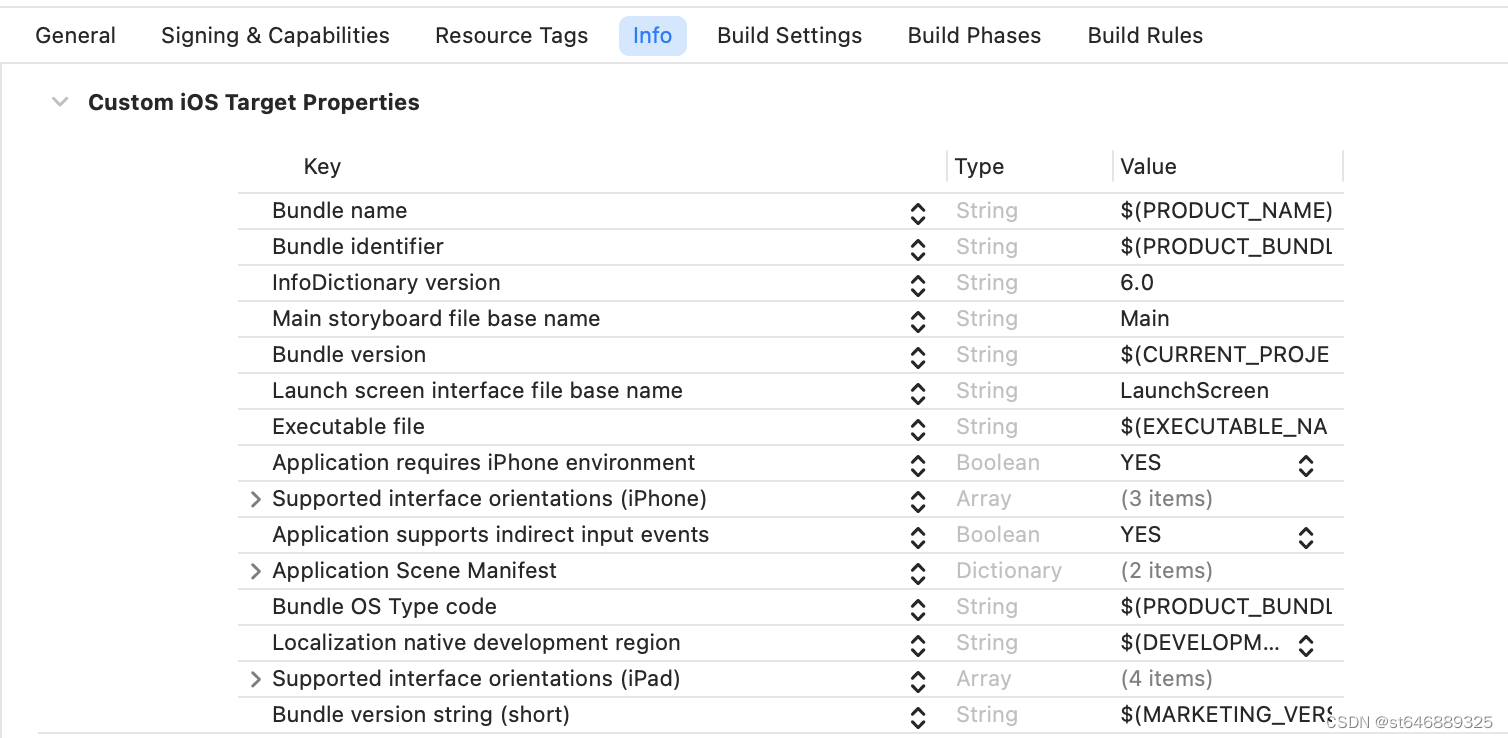The width and height of the screenshot is (1508, 738).
Task: Select Main storyboard file base name key
Action: coord(436,319)
